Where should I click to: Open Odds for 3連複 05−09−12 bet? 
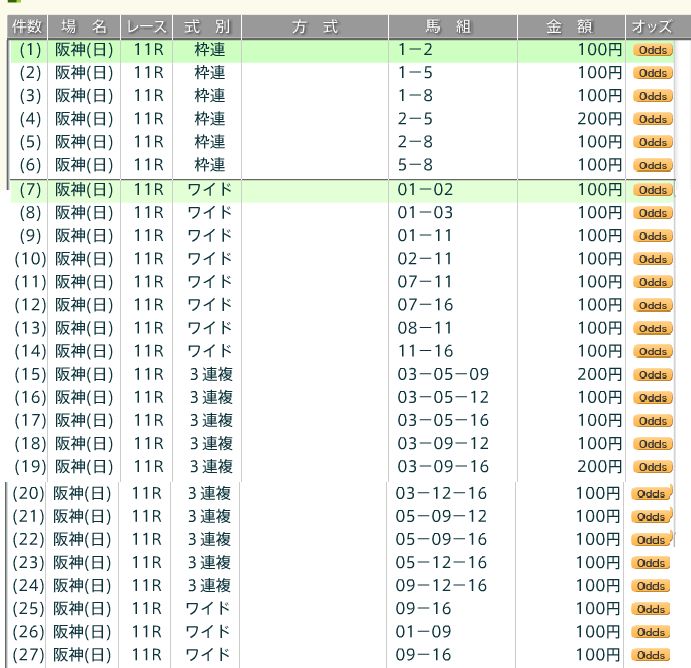650,517
